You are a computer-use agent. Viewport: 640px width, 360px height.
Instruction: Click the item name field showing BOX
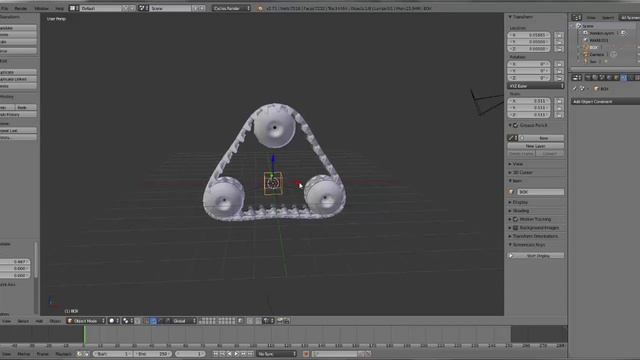(541, 192)
